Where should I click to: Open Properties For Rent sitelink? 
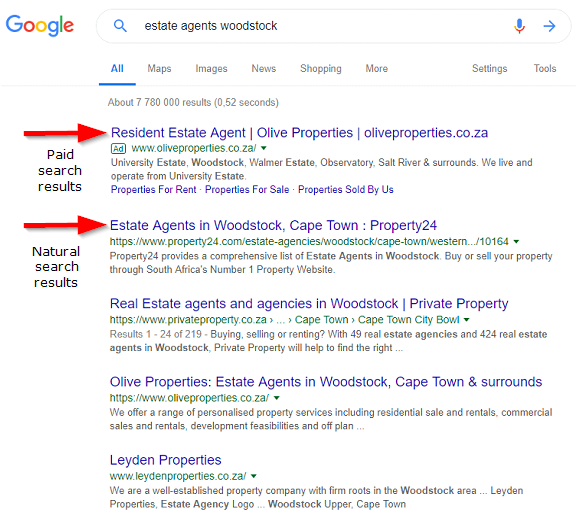[x=154, y=189]
